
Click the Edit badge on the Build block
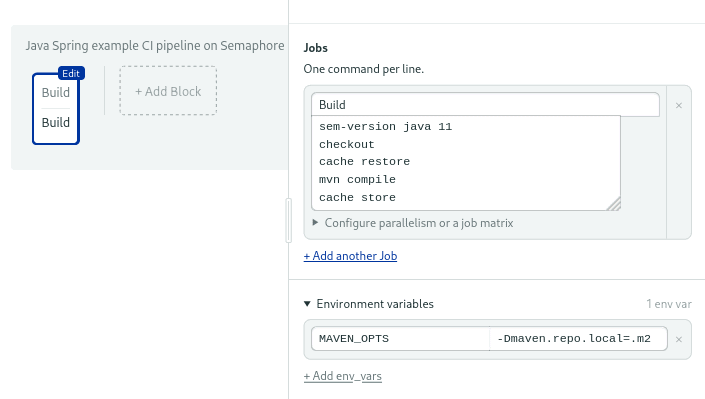point(71,73)
